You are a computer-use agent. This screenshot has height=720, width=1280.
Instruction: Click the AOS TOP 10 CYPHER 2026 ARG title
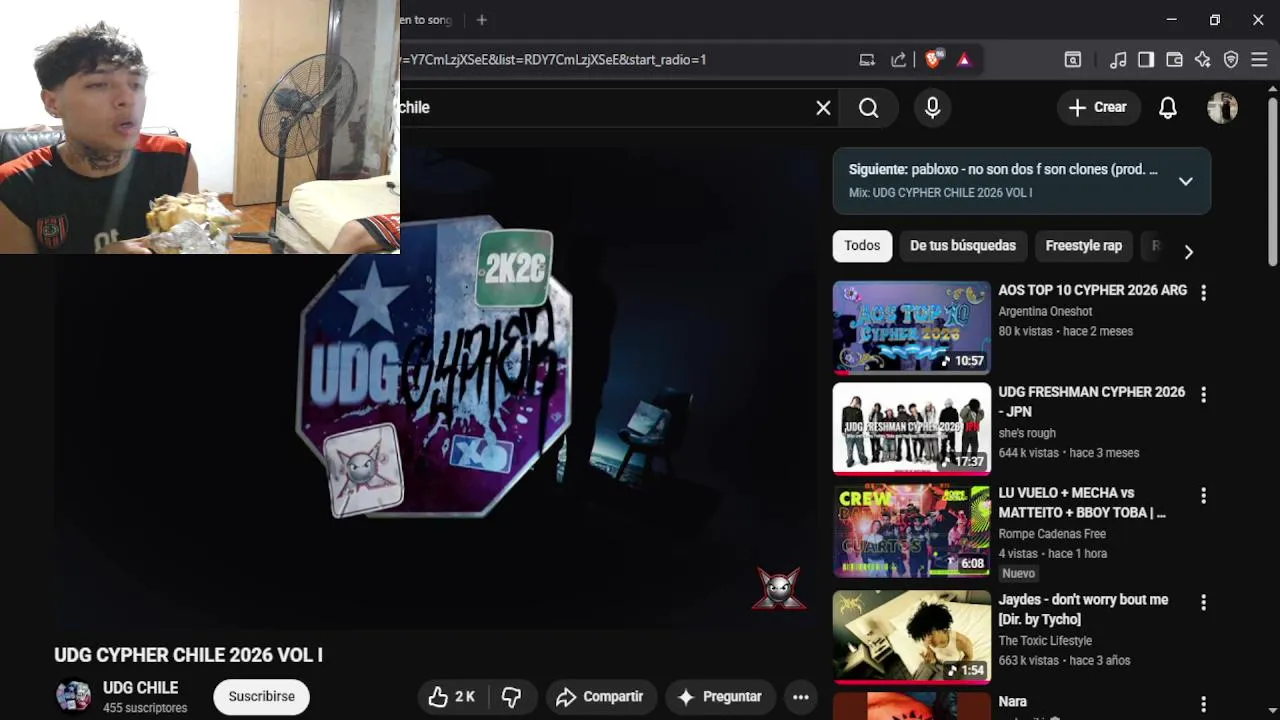pyautogui.click(x=1092, y=290)
